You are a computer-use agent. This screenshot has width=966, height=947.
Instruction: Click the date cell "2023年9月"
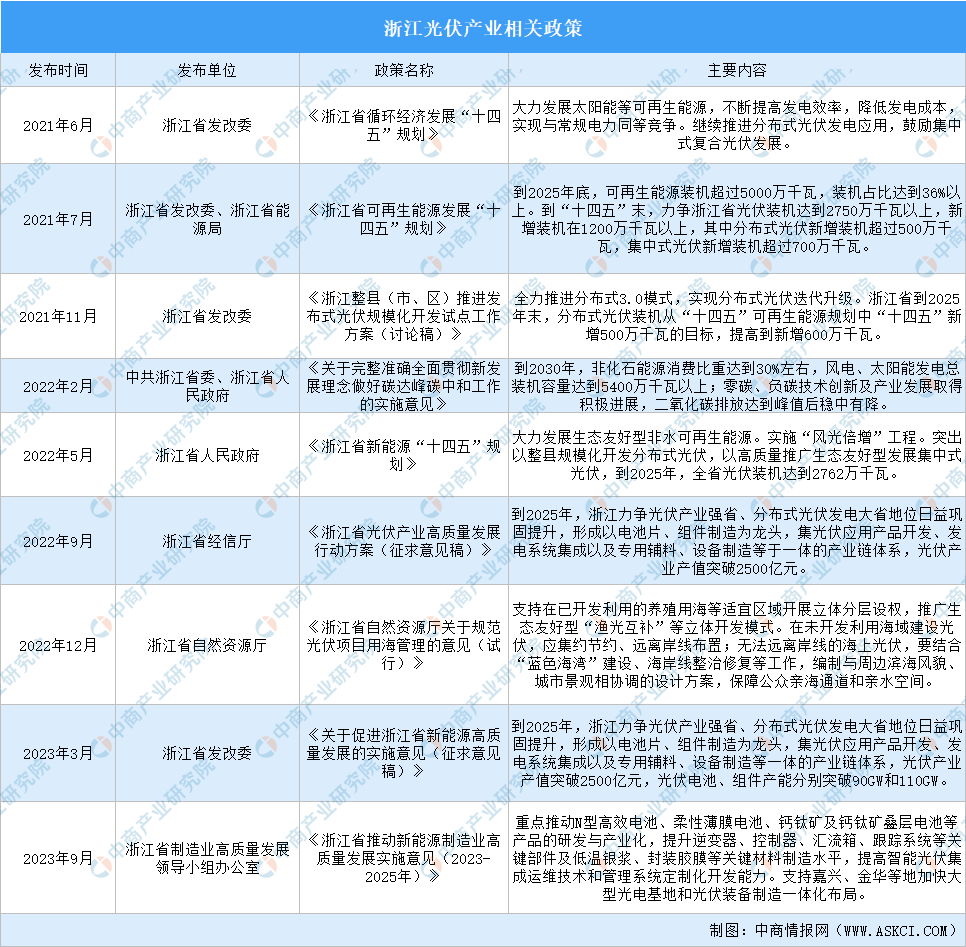coord(58,858)
